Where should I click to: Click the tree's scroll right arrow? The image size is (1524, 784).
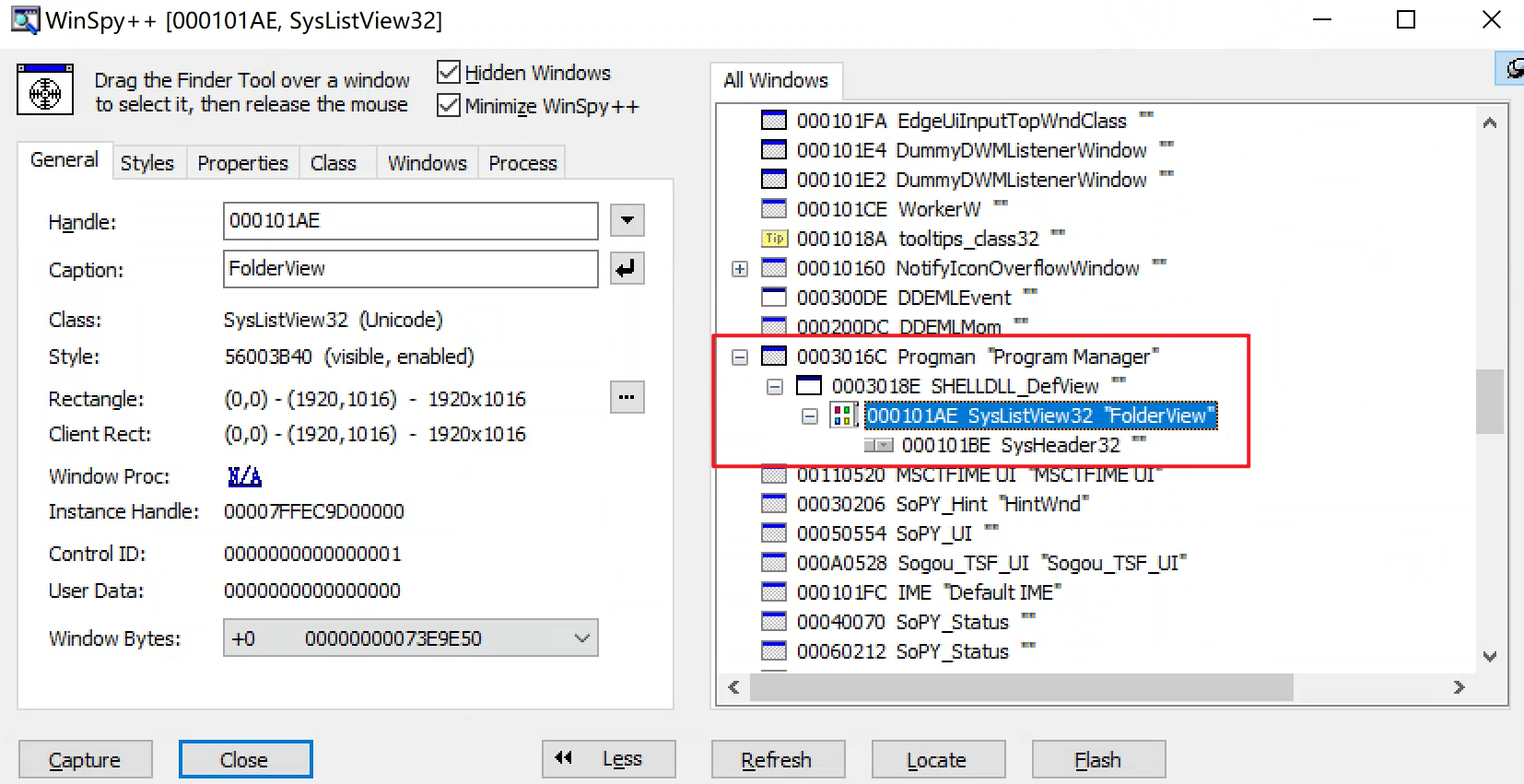pos(1459,687)
